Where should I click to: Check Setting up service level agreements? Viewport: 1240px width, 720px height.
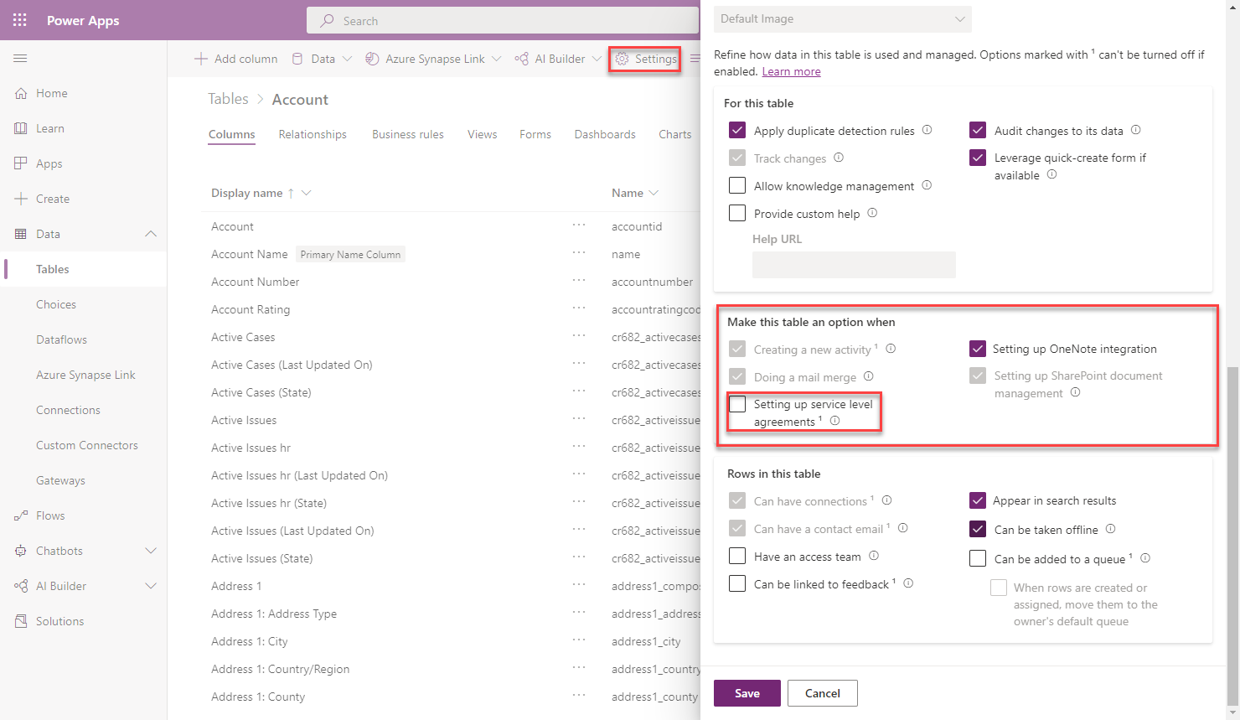[737, 405]
